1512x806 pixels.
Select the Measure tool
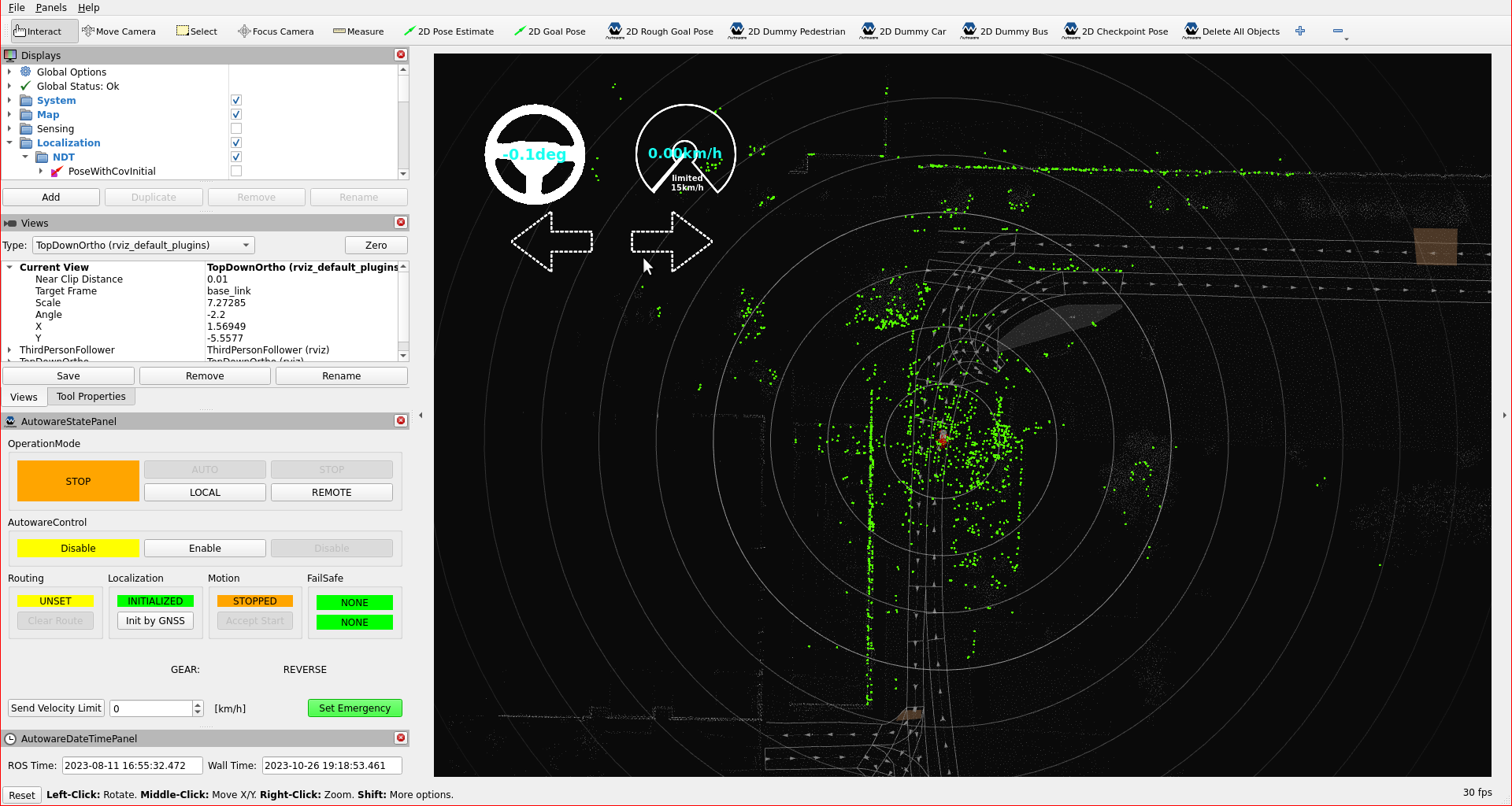358,31
